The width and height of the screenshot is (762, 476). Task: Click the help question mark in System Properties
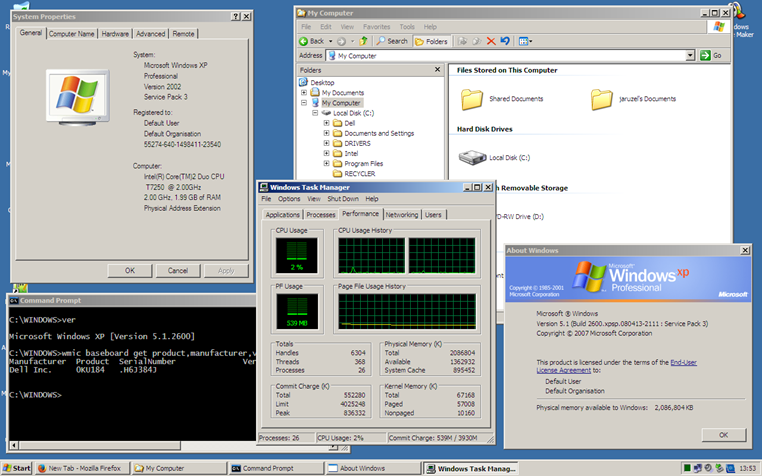tap(236, 17)
